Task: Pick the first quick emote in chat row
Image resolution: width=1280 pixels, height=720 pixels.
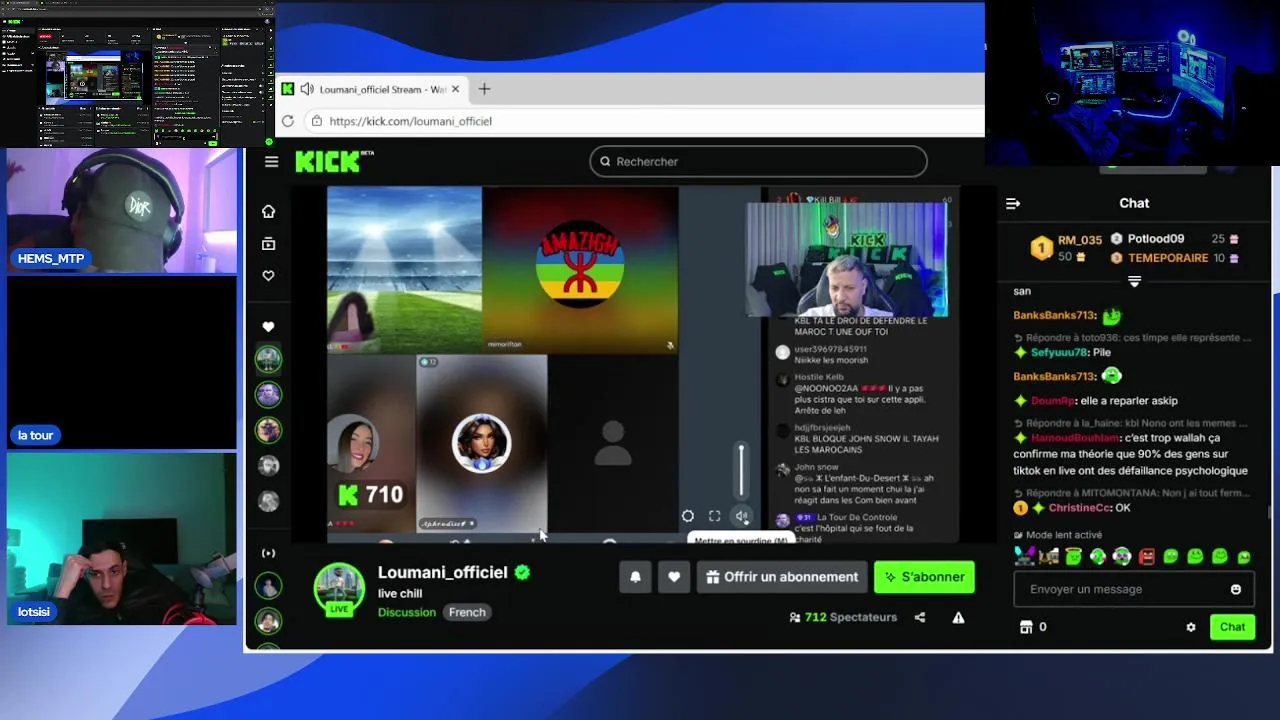Action: pyautogui.click(x=1024, y=556)
